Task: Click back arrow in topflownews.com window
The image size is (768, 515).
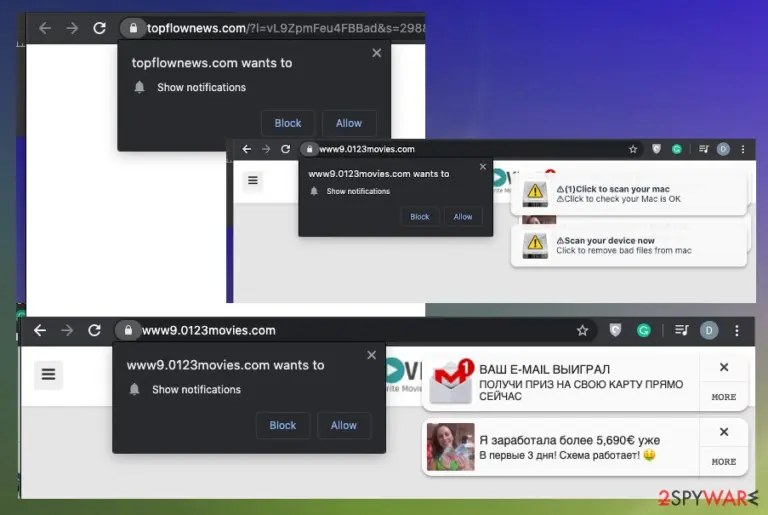Action: click(45, 28)
